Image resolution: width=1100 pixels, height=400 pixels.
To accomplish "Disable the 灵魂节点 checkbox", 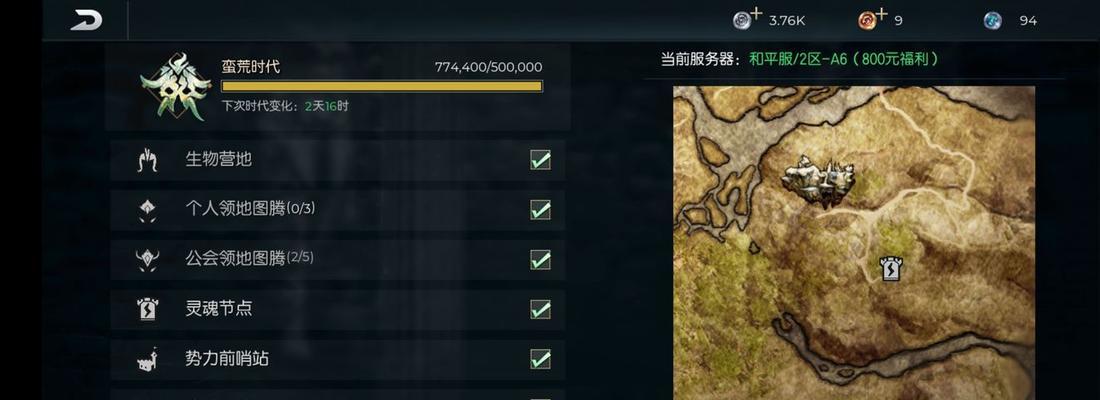I will point(540,309).
